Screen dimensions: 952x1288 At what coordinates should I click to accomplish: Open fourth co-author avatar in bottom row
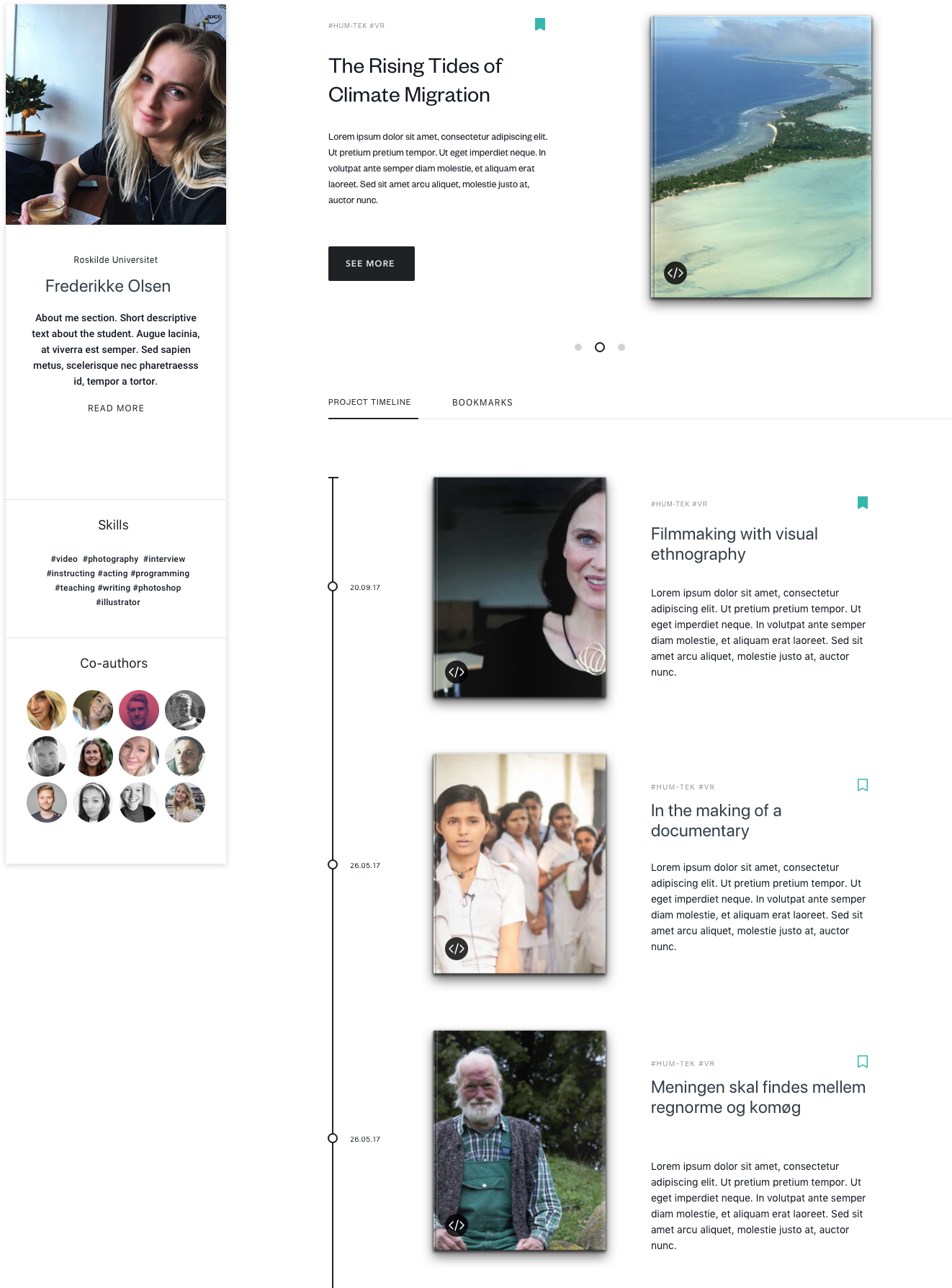click(x=185, y=802)
